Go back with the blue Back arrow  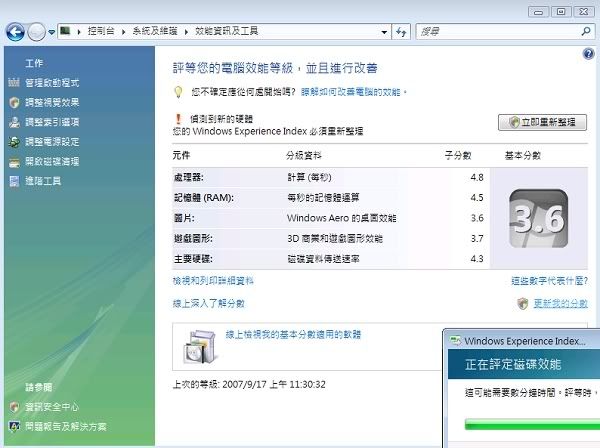pyautogui.click(x=15, y=32)
